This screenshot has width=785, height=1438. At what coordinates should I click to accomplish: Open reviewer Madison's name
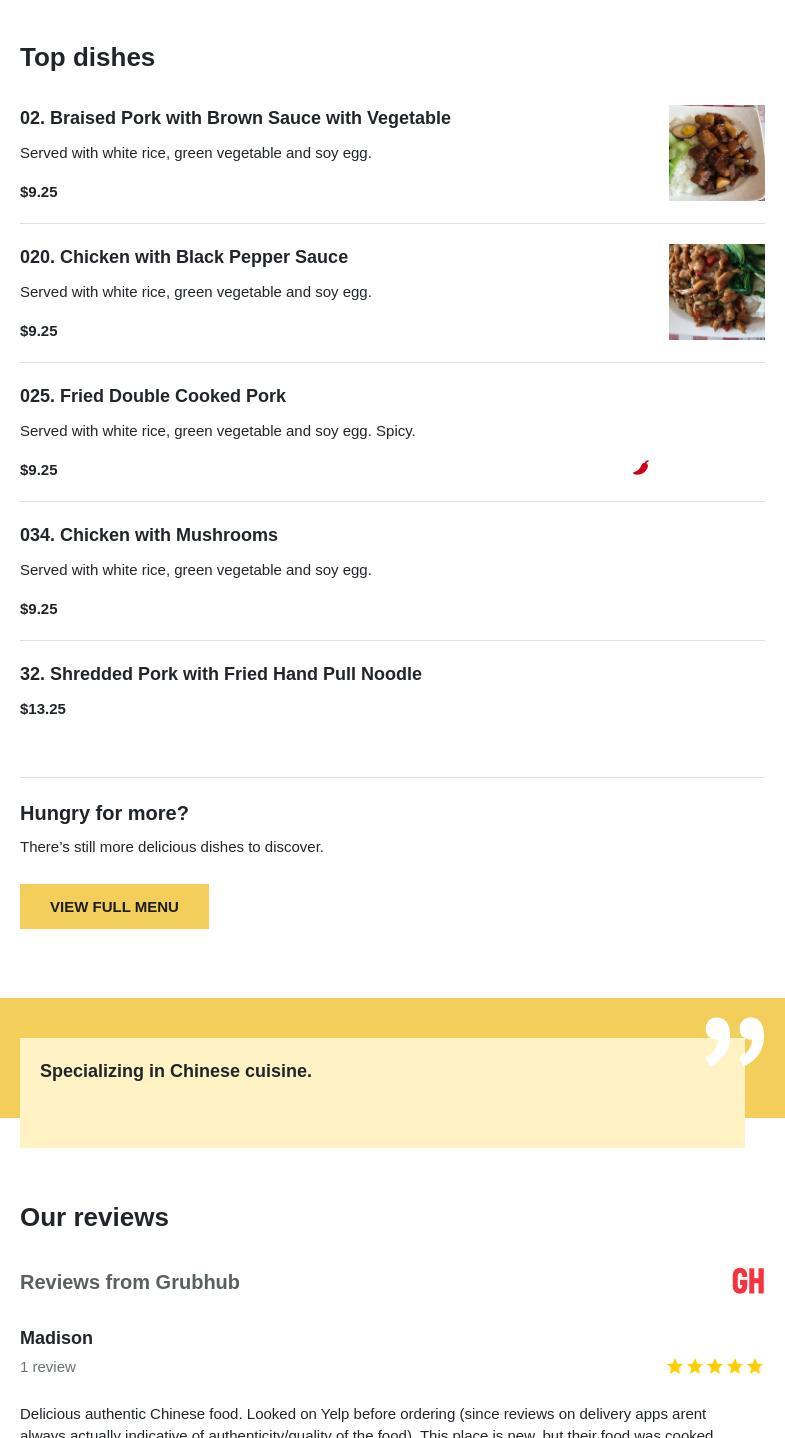tap(56, 1338)
